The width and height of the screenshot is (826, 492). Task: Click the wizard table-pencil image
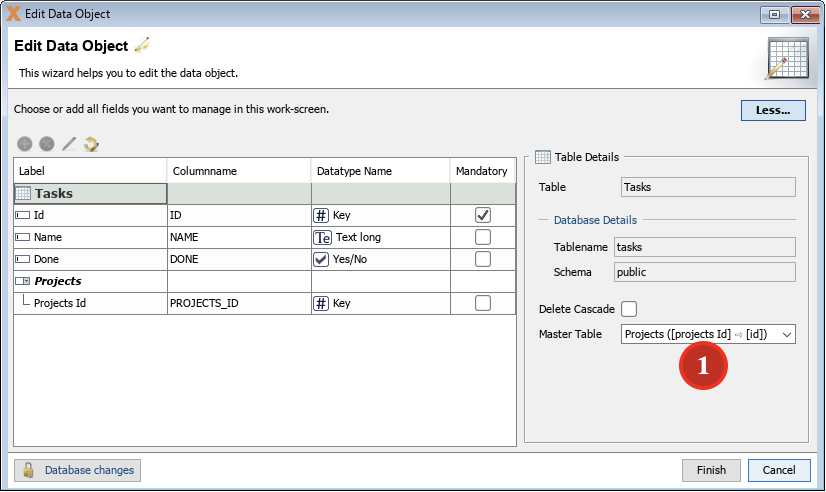(x=787, y=58)
